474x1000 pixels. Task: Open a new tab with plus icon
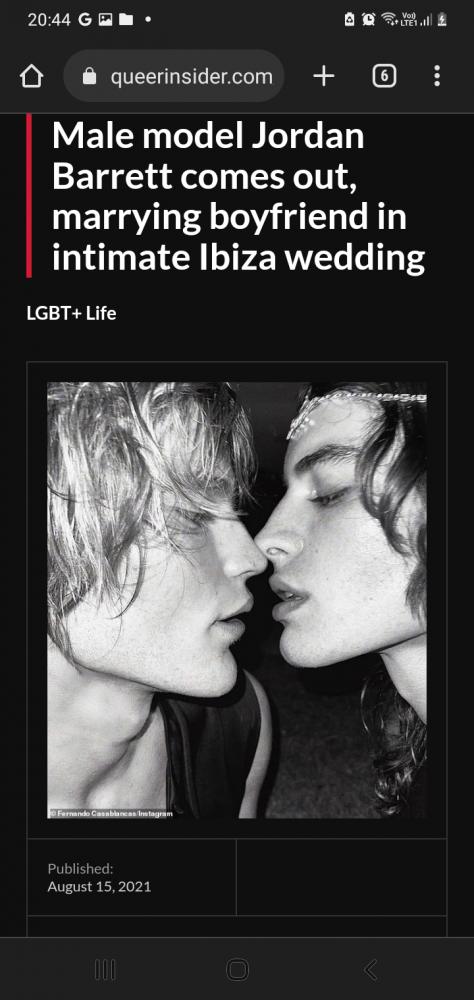point(323,77)
